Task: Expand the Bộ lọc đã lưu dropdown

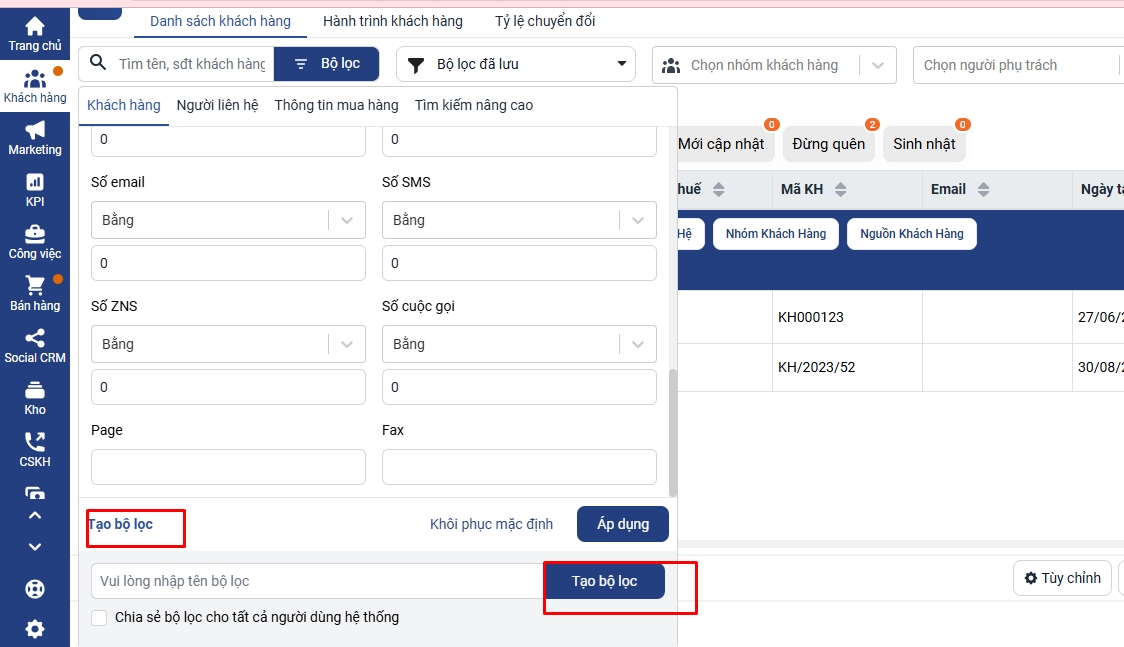Action: click(516, 65)
